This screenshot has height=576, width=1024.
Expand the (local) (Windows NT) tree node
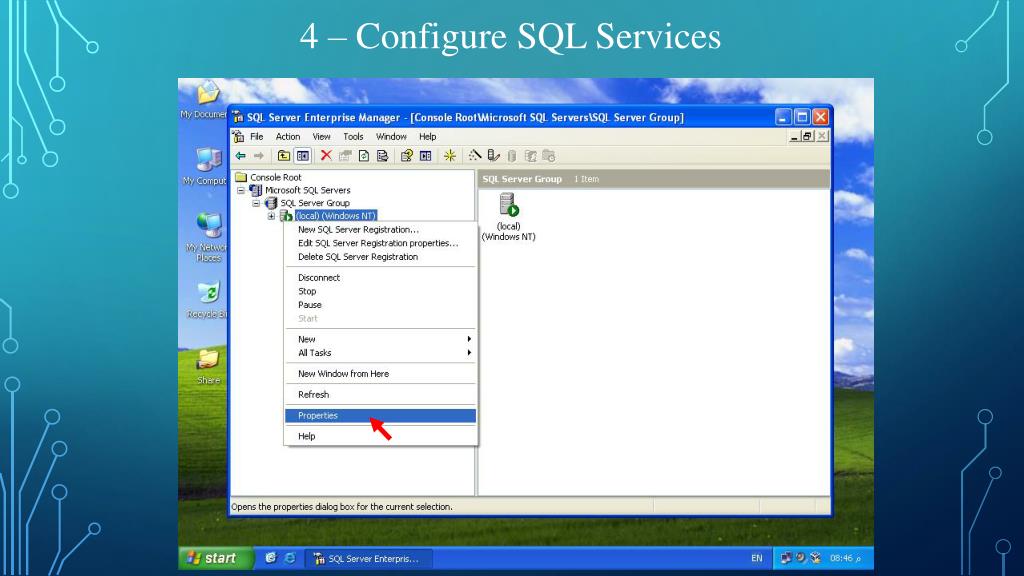tap(271, 216)
